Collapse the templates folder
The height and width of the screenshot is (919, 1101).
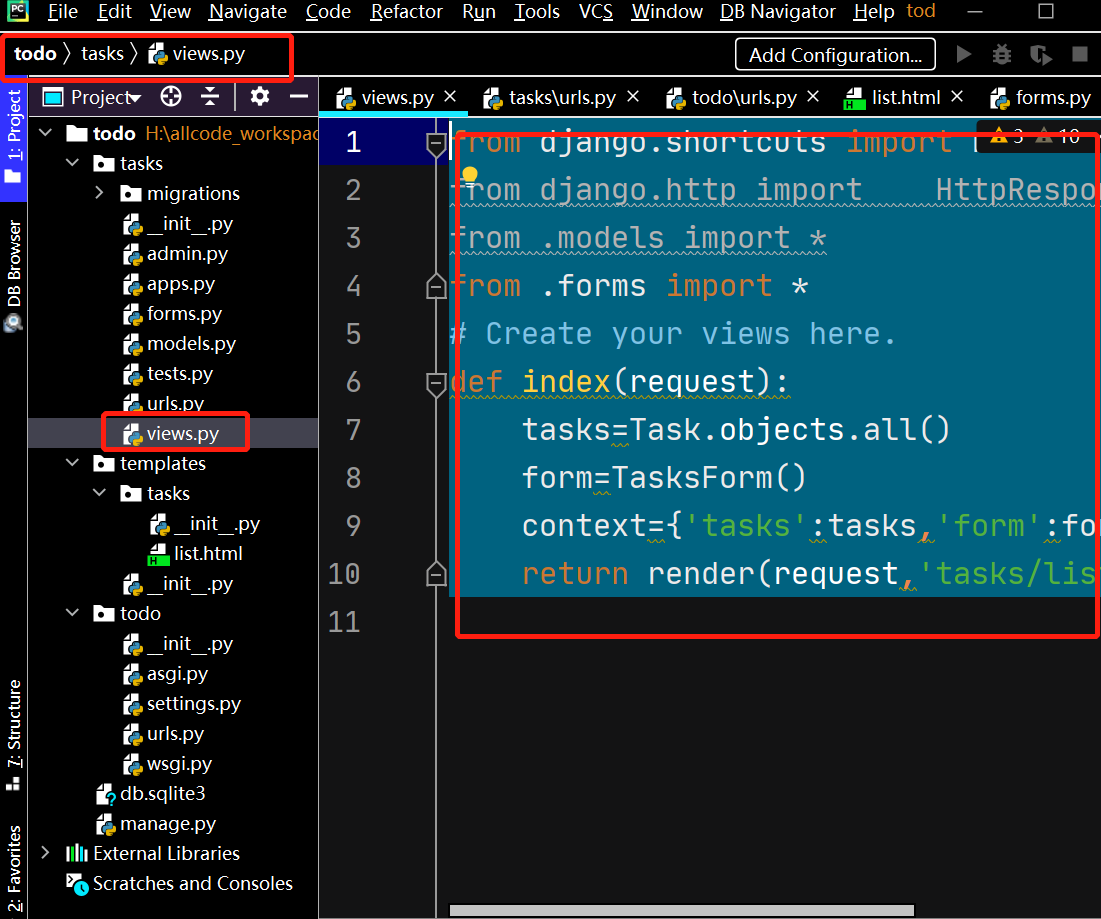(72, 463)
